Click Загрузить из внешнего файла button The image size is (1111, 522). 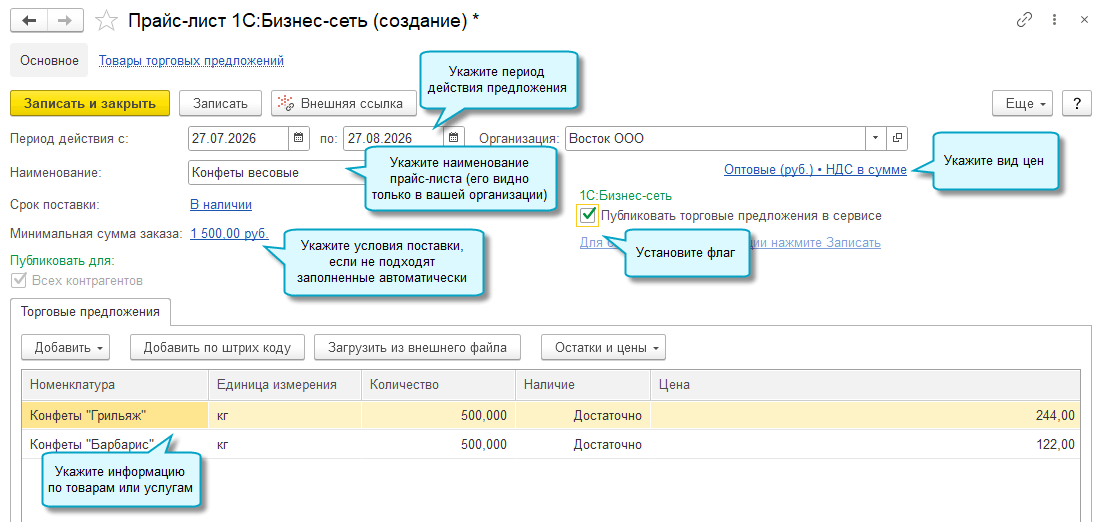tap(417, 347)
